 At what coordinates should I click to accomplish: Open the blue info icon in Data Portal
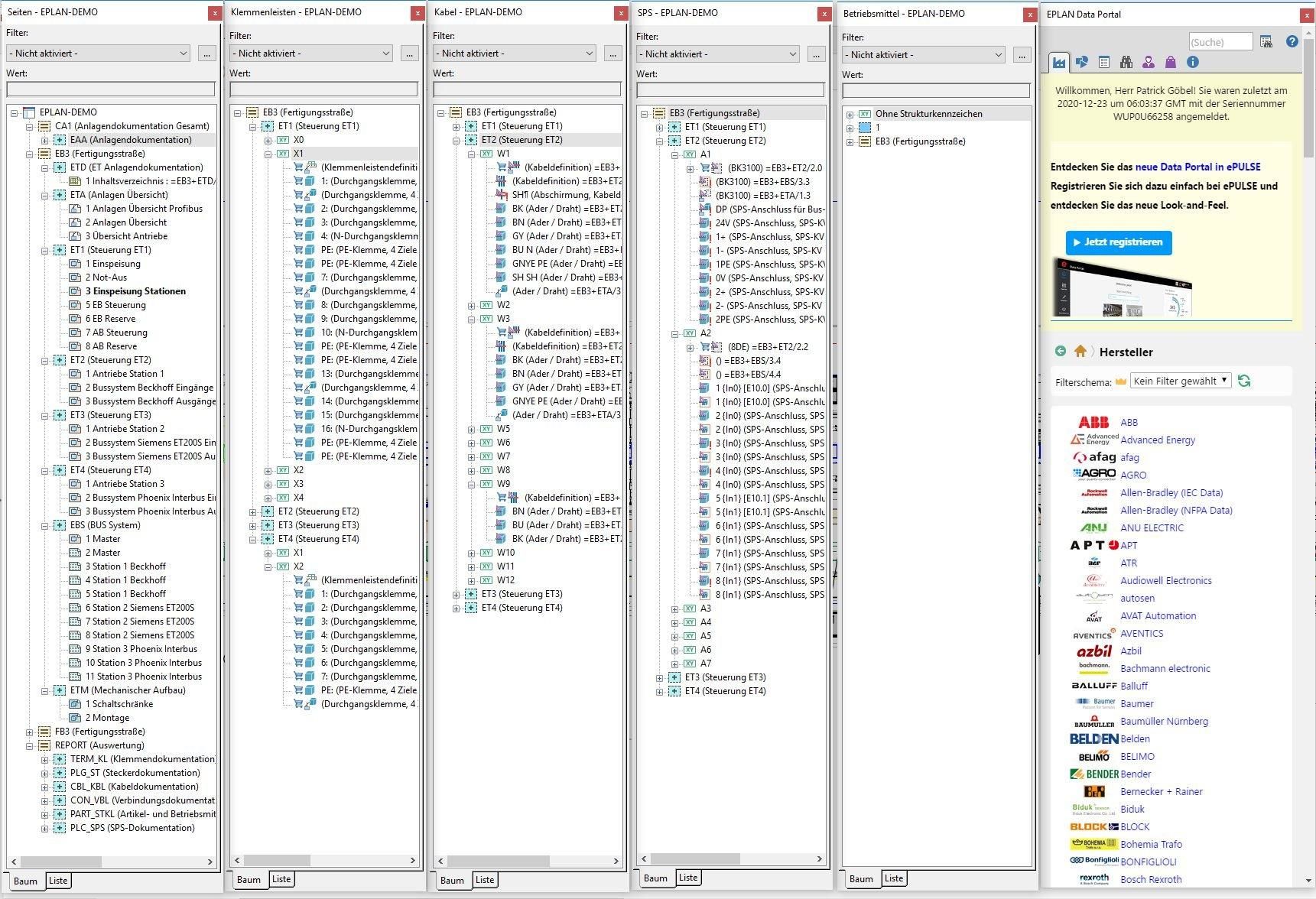click(x=1192, y=62)
